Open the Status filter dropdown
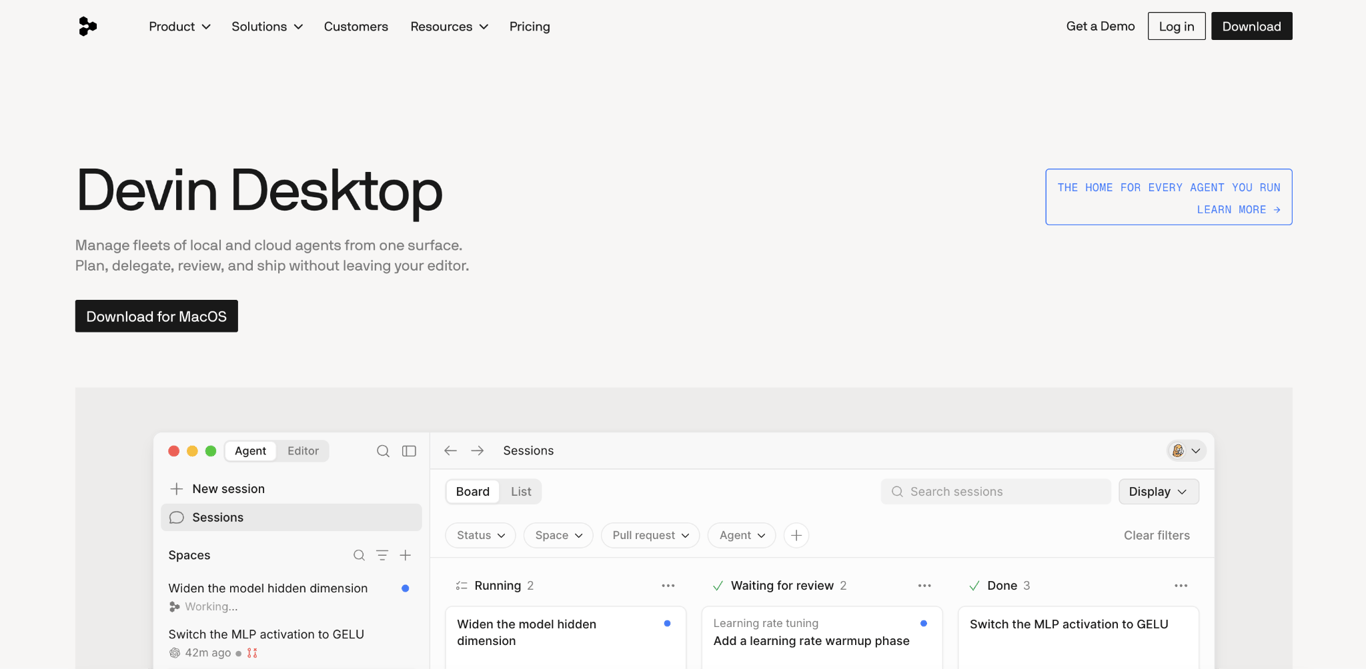This screenshot has height=669, width=1366. [x=481, y=535]
